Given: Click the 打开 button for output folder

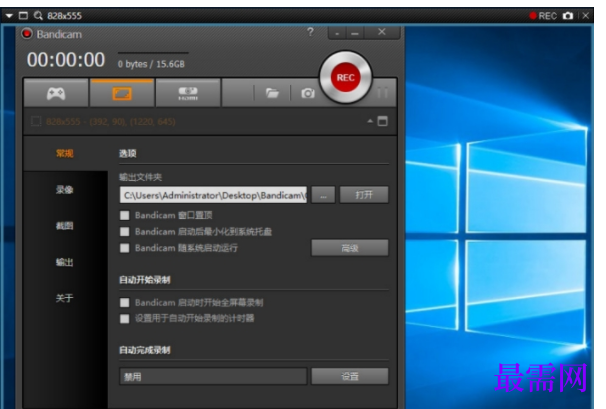Looking at the screenshot, I should [364, 195].
